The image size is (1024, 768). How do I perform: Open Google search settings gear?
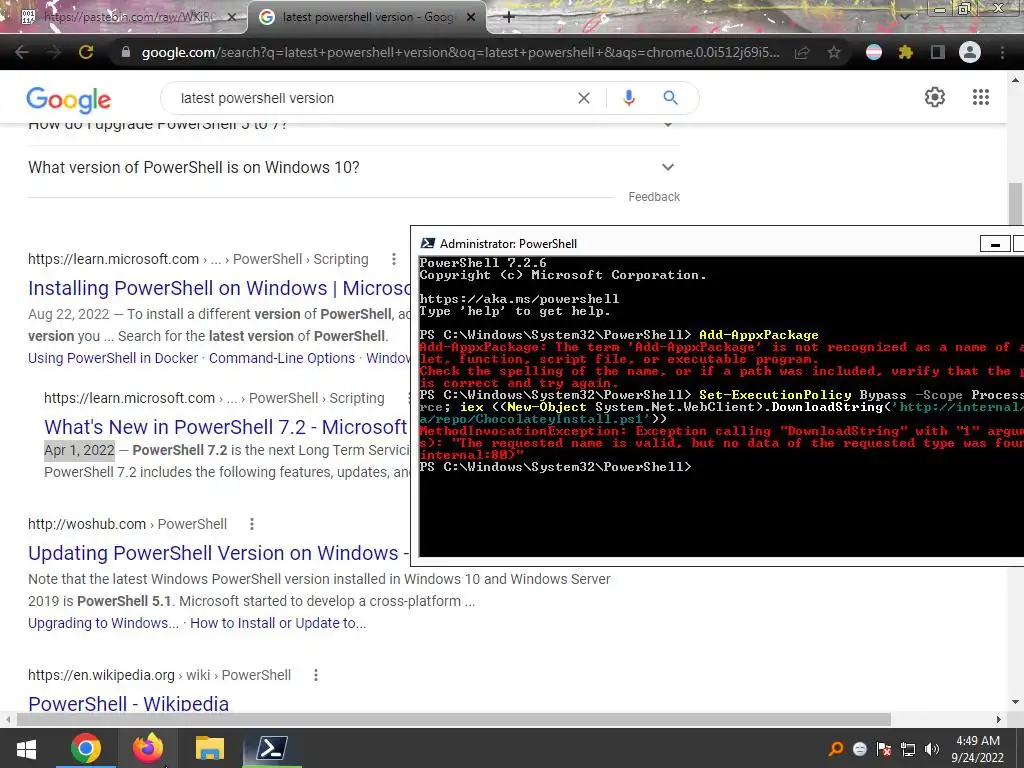[935, 97]
